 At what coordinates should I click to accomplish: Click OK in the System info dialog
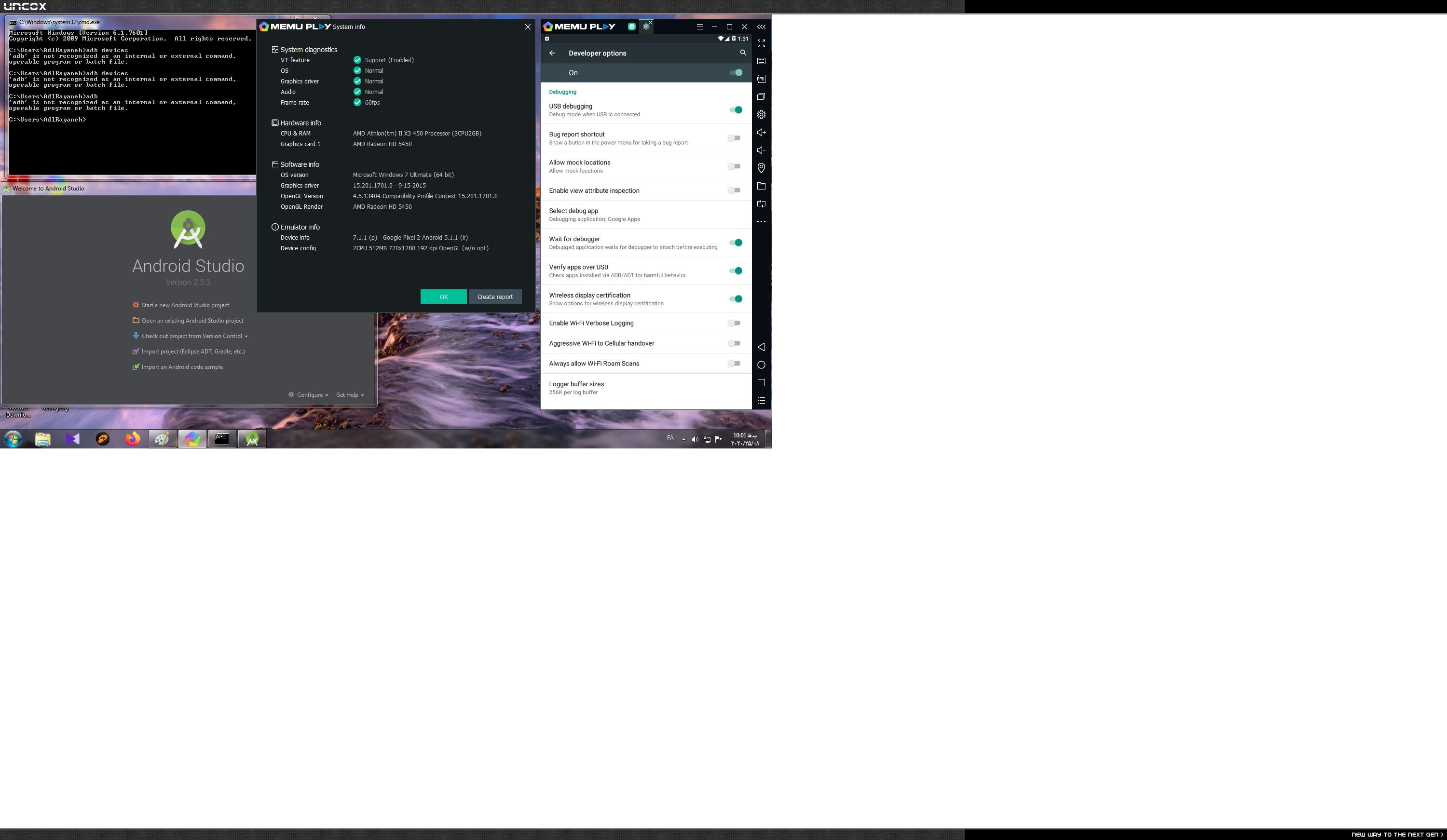click(x=443, y=296)
